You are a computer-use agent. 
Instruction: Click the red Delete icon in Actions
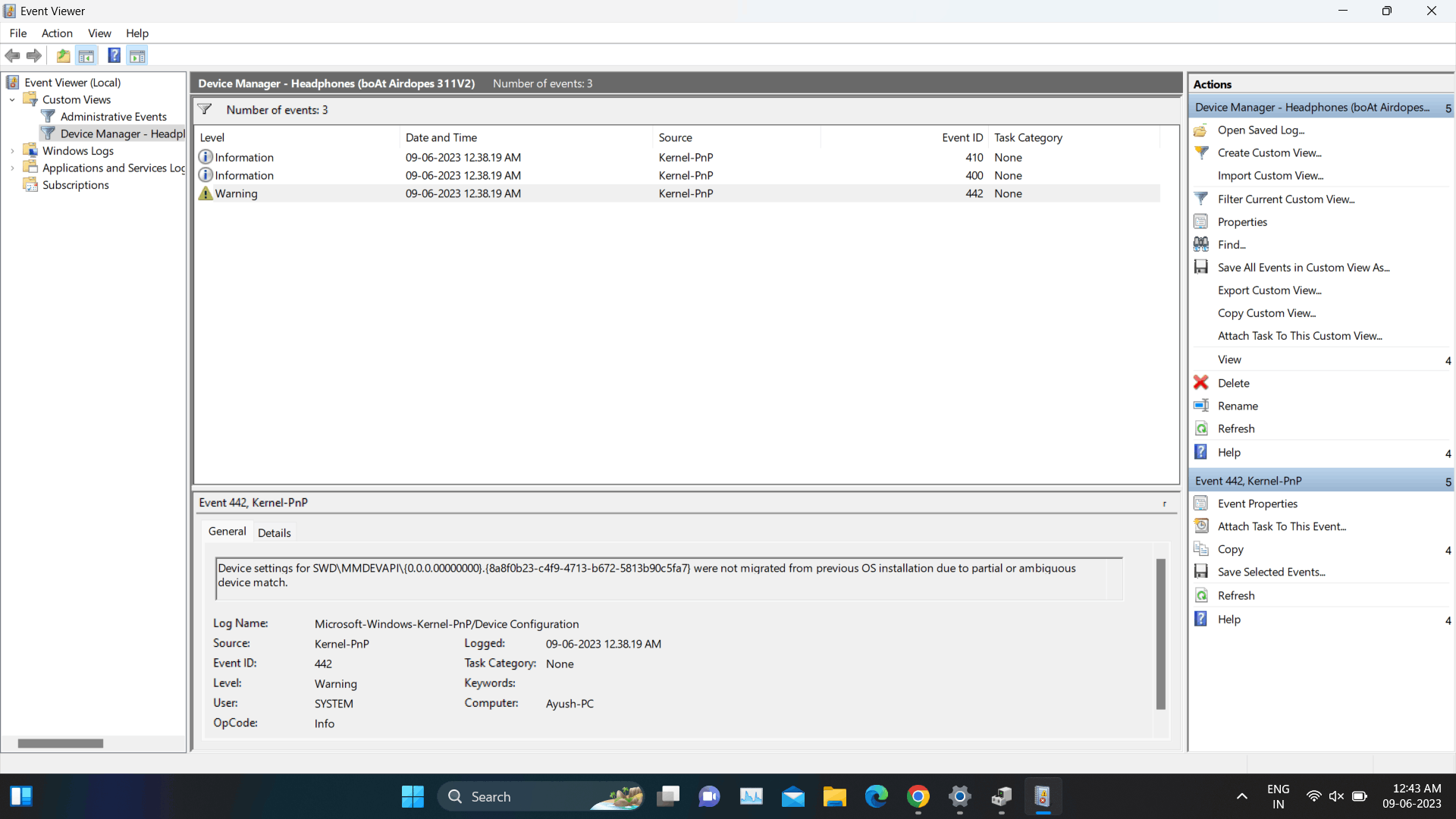click(1201, 383)
